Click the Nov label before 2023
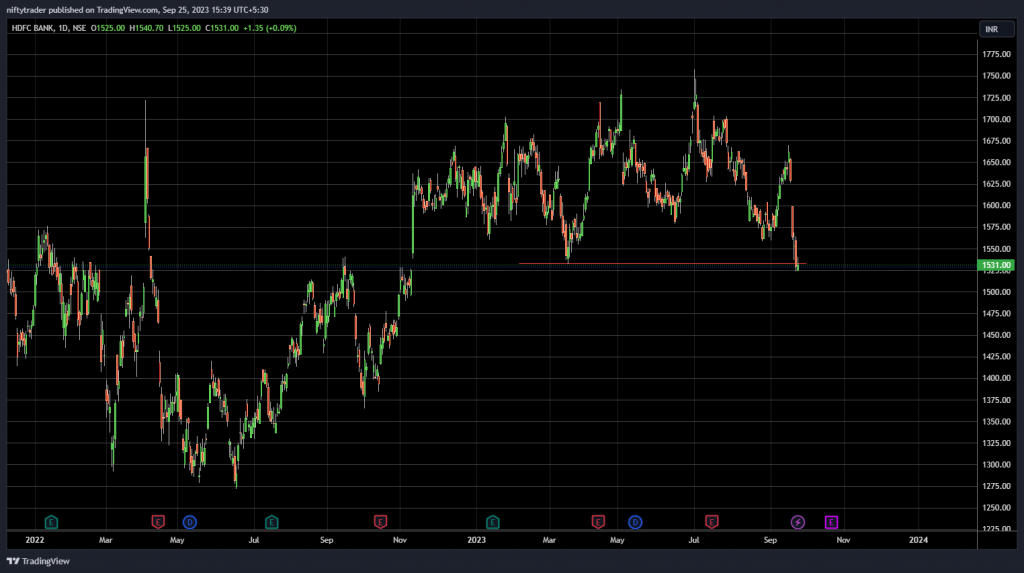 400,540
